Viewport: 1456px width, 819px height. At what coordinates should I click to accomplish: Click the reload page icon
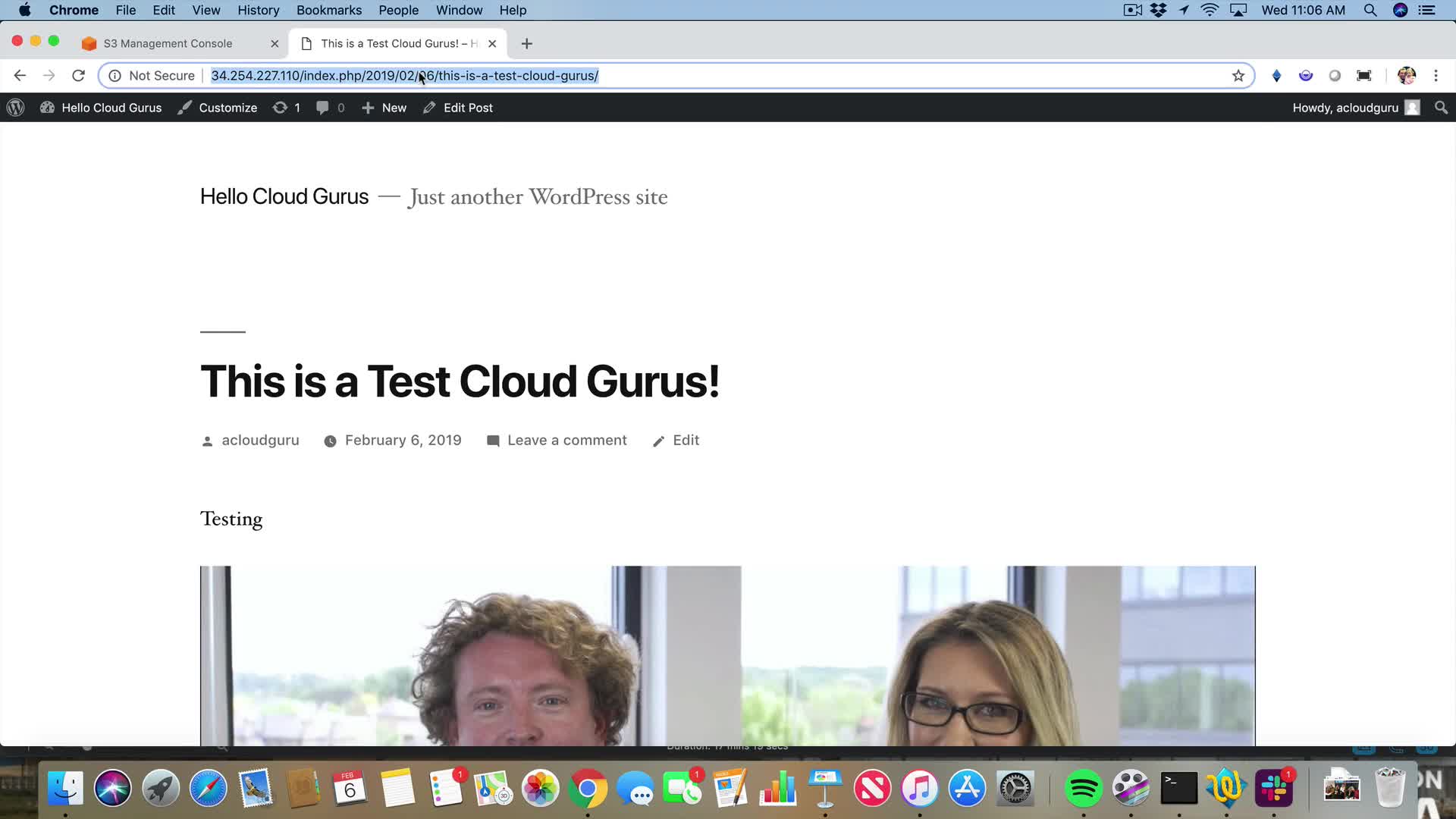(x=78, y=76)
